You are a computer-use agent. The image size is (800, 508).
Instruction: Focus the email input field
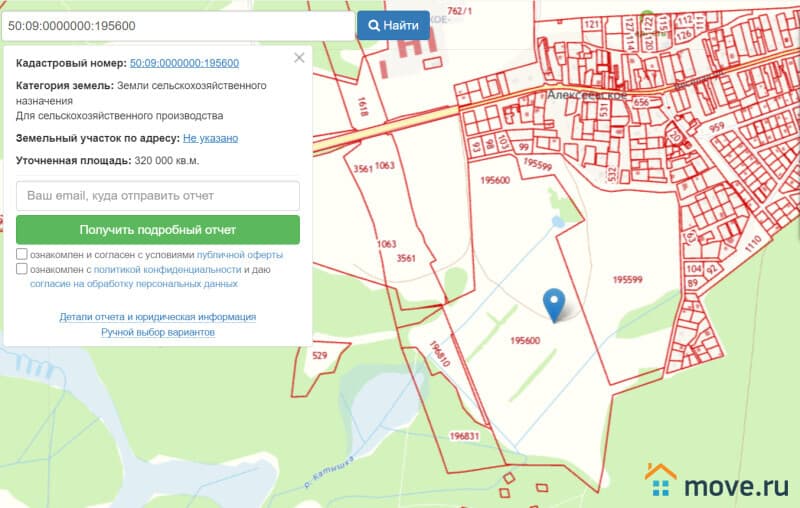[158, 196]
